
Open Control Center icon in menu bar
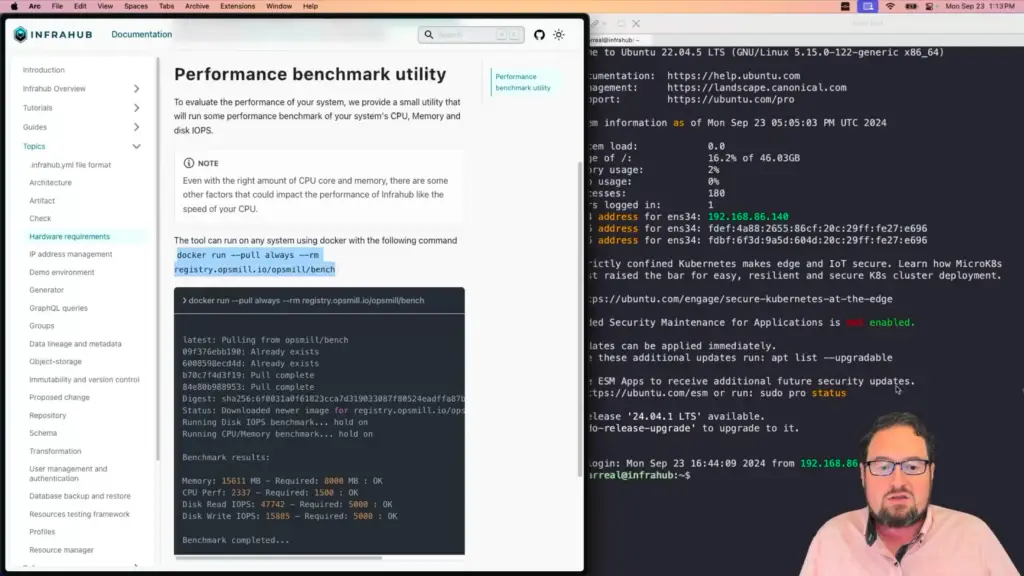pyautogui.click(x=929, y=6)
